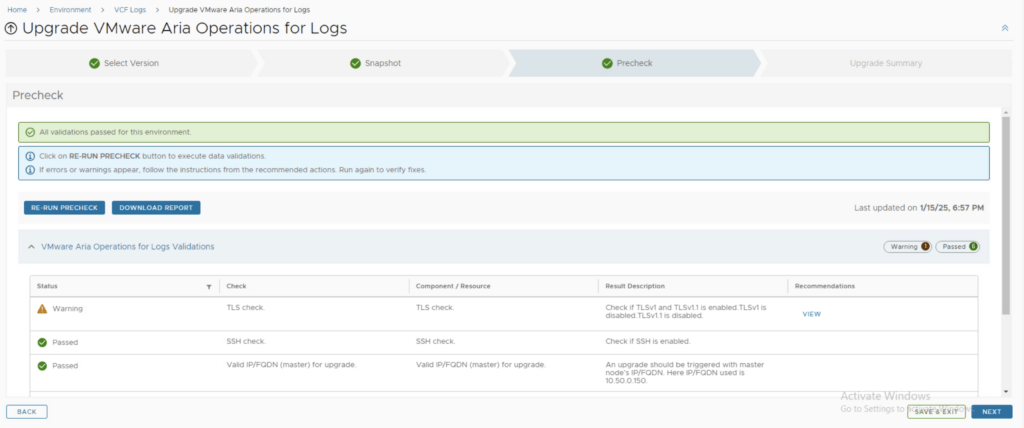Click the filter icon in Status column header
The width and height of the screenshot is (1024, 428).
(209, 286)
